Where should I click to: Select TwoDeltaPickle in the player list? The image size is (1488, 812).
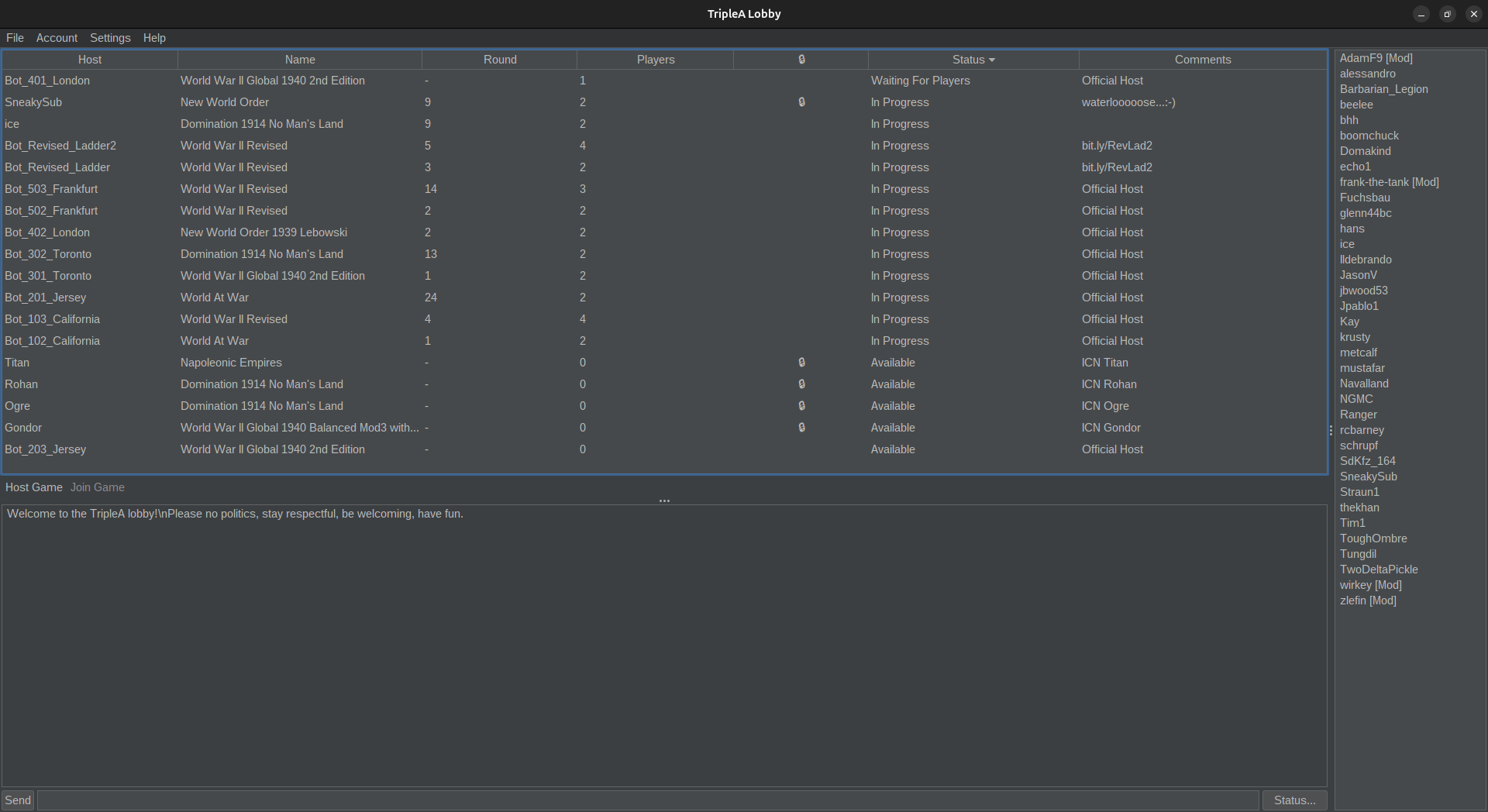1379,569
